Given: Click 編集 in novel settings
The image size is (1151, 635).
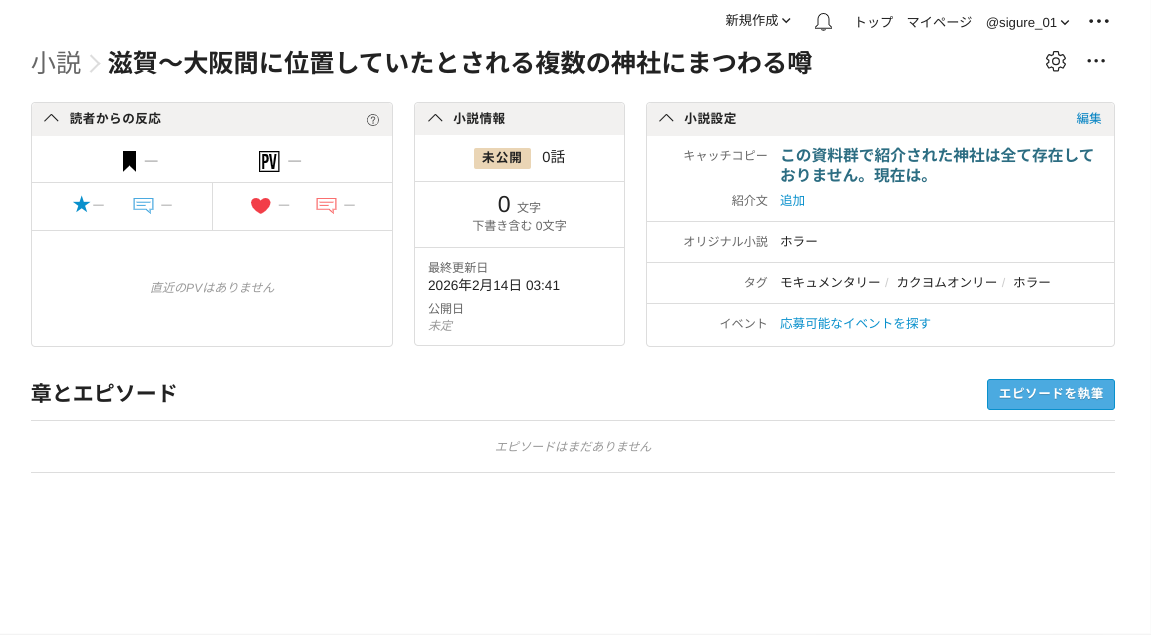Looking at the screenshot, I should tap(1088, 118).
